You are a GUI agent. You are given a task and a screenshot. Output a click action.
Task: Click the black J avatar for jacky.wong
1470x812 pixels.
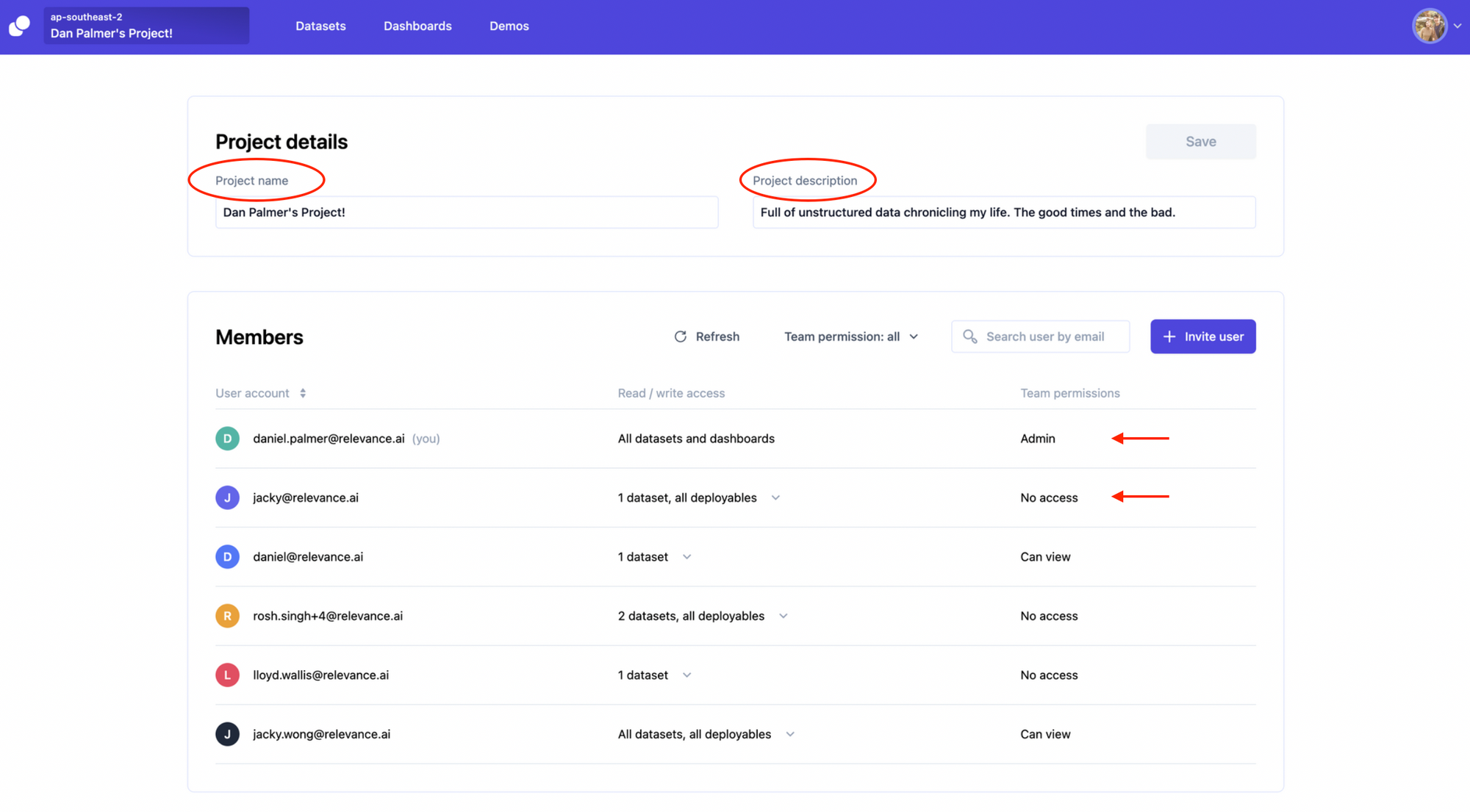(227, 734)
